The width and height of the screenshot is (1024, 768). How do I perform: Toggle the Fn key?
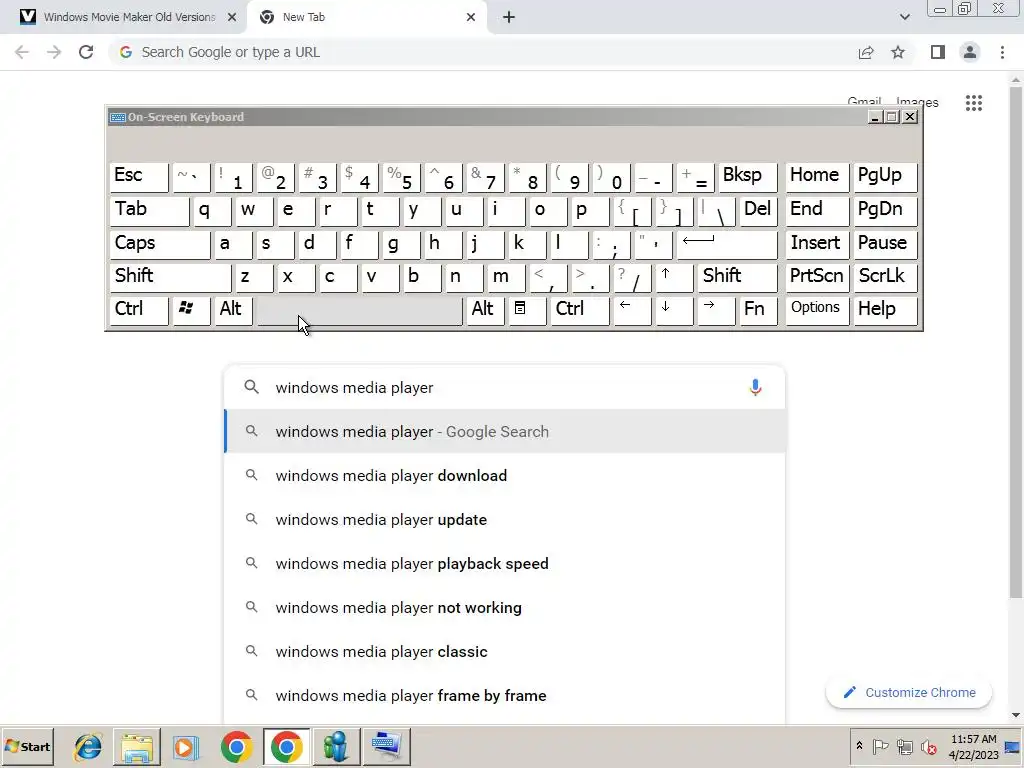757,311
